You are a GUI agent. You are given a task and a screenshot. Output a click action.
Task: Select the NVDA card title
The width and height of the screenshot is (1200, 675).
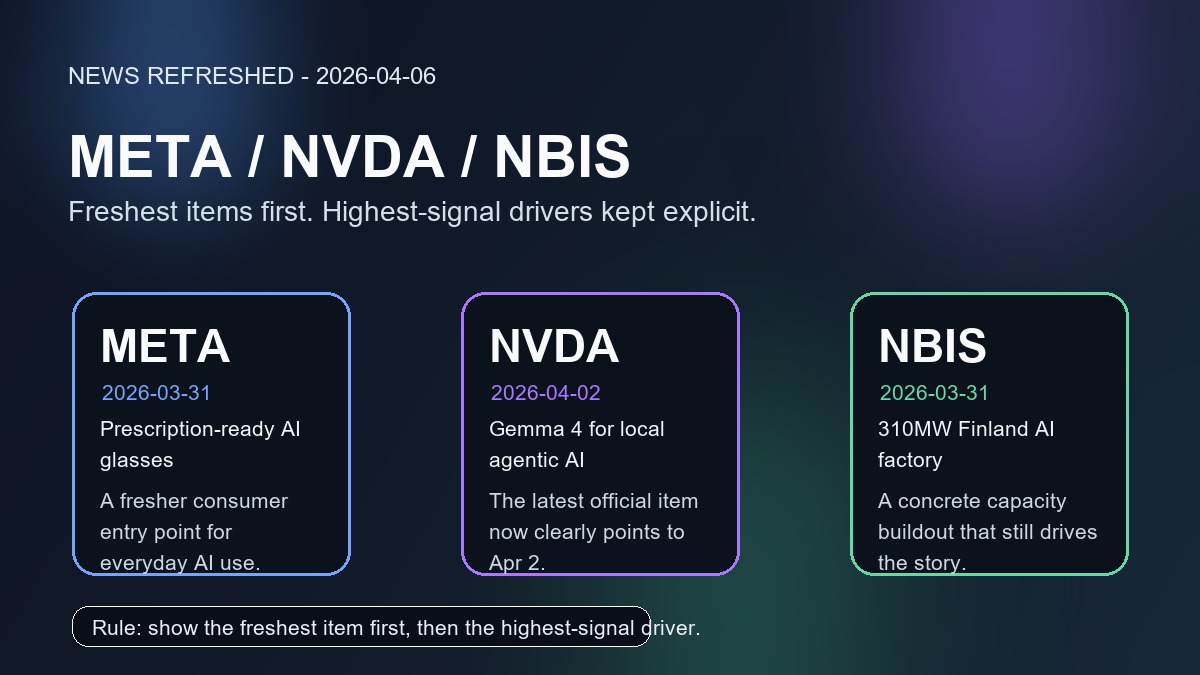point(554,346)
